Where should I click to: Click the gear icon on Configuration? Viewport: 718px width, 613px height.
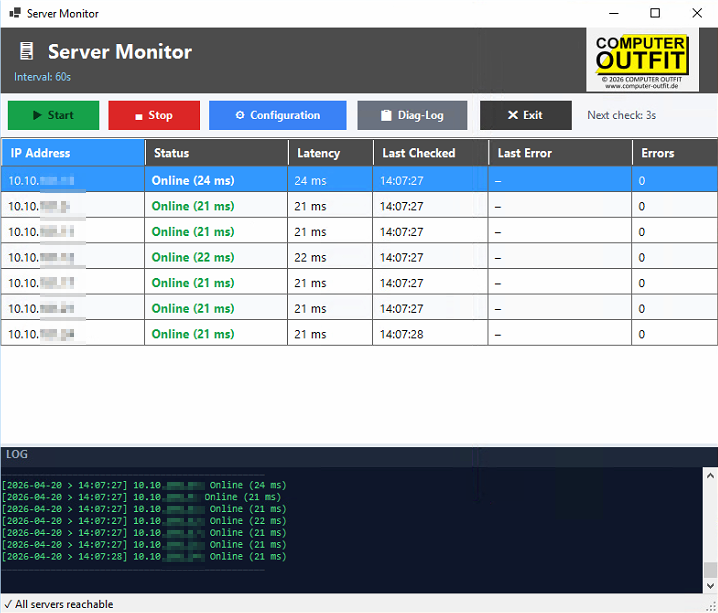click(x=240, y=115)
